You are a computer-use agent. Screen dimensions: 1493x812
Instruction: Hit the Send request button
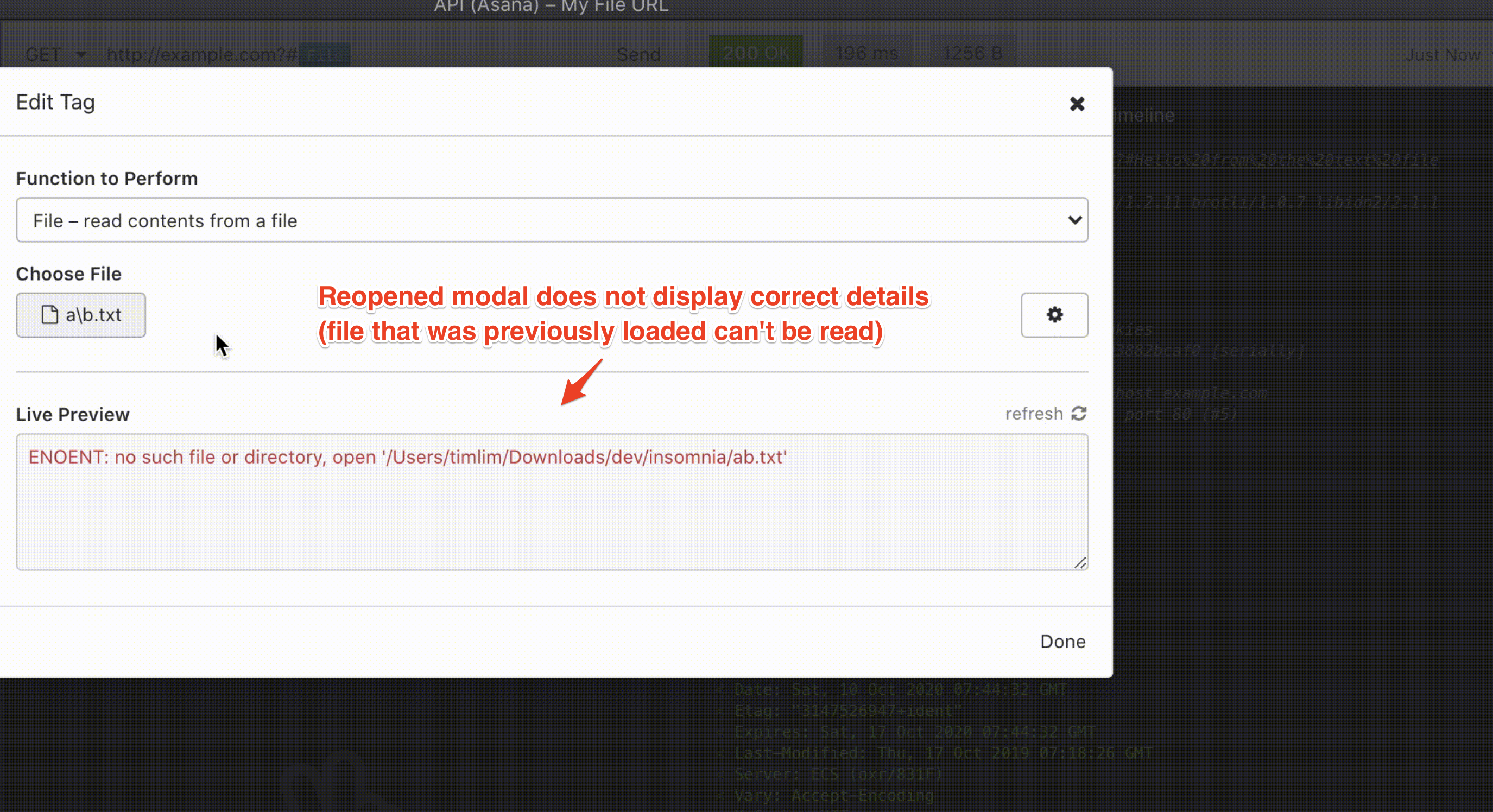coord(638,54)
